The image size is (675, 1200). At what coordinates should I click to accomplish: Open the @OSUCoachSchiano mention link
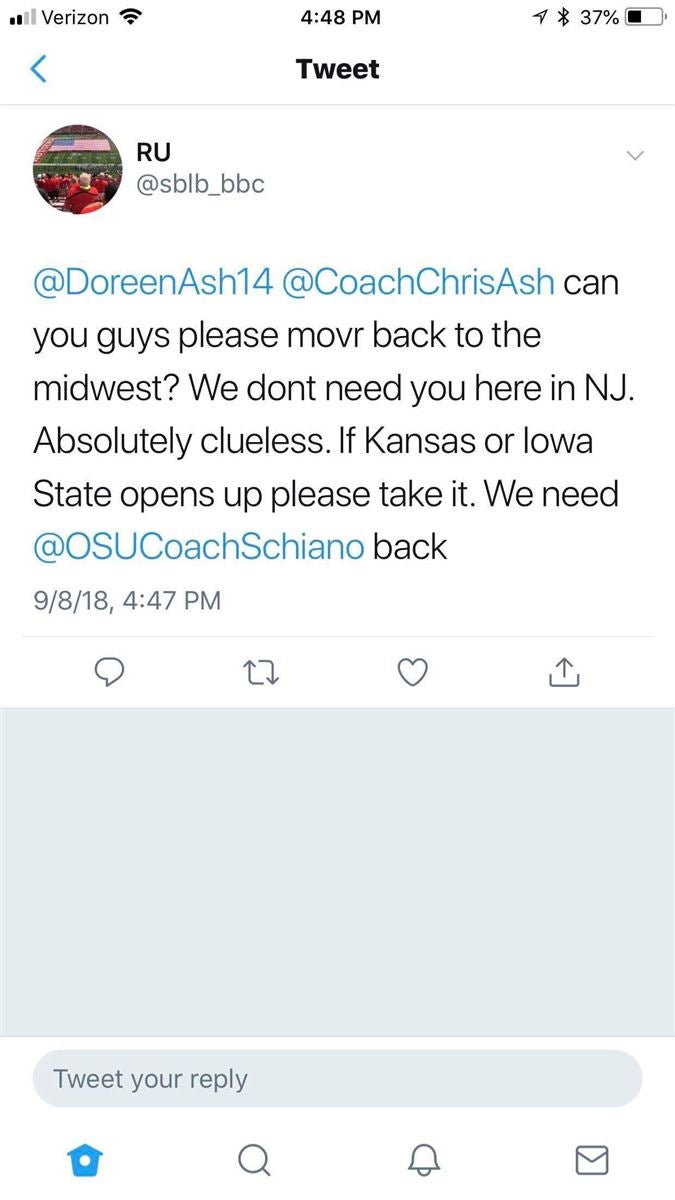tap(198, 546)
